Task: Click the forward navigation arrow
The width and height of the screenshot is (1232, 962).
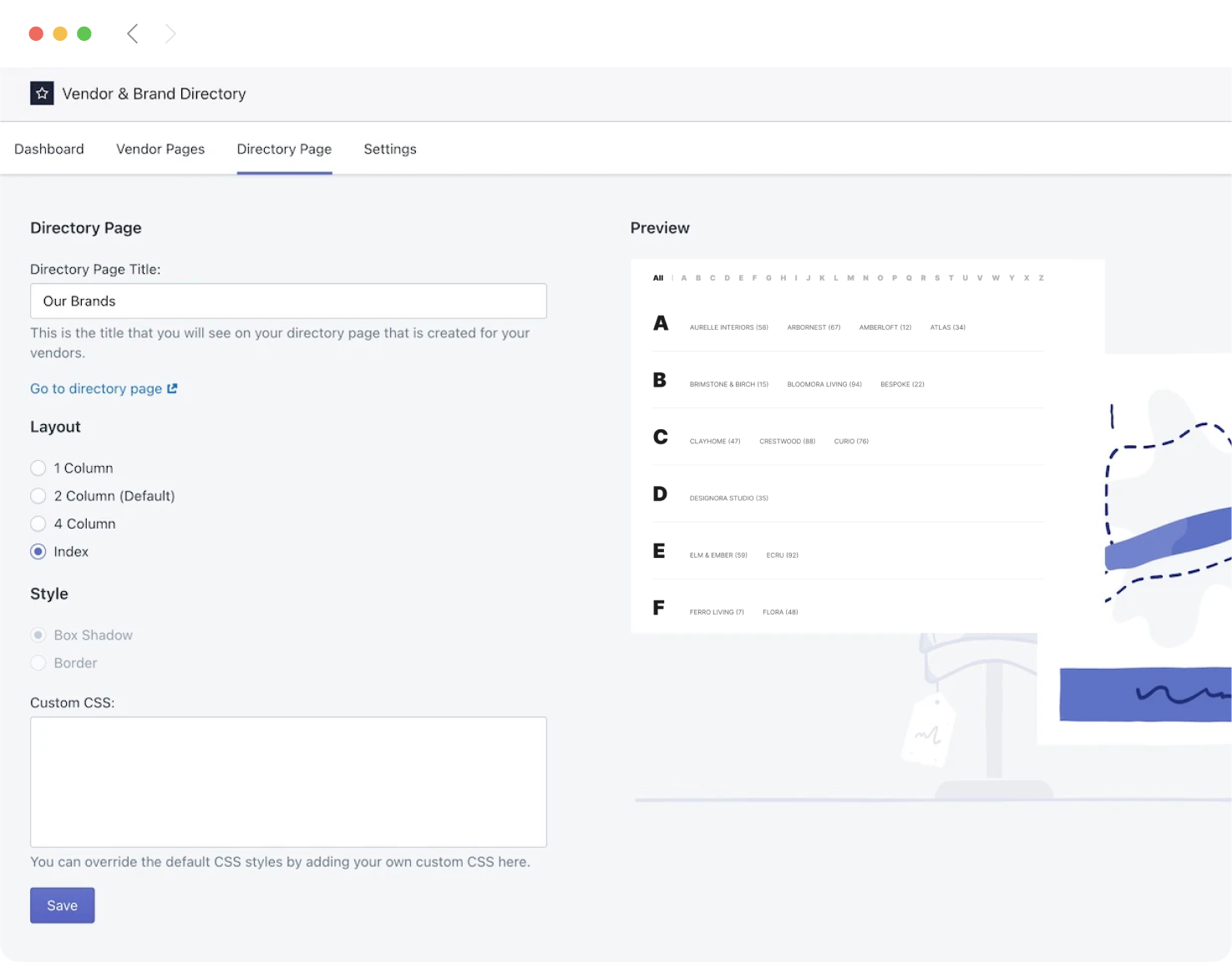Action: 170,33
